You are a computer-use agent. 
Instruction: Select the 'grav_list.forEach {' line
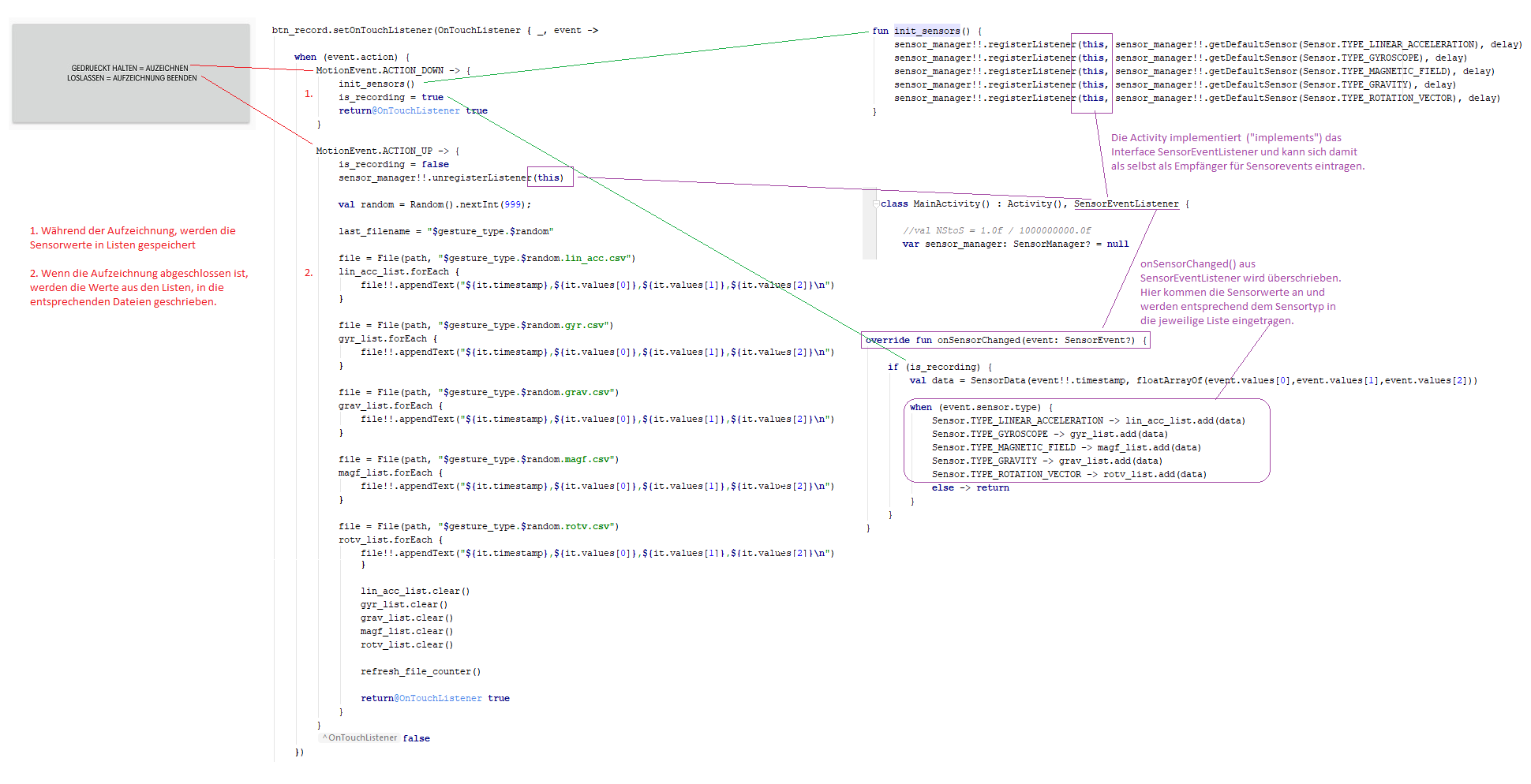391,406
